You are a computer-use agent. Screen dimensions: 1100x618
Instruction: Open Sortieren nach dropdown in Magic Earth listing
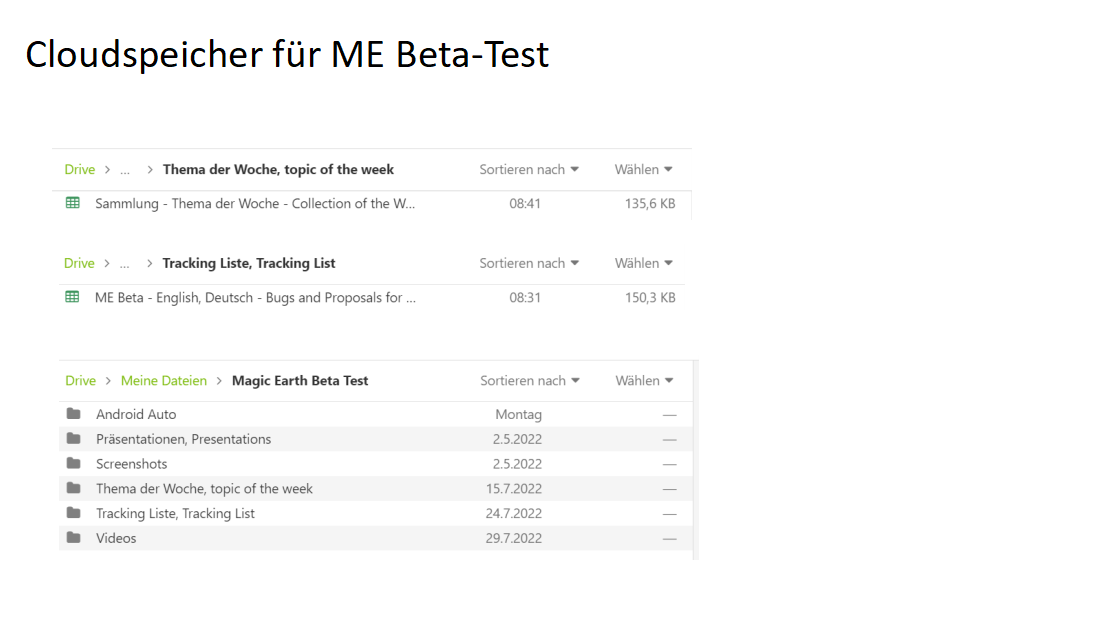pos(529,381)
